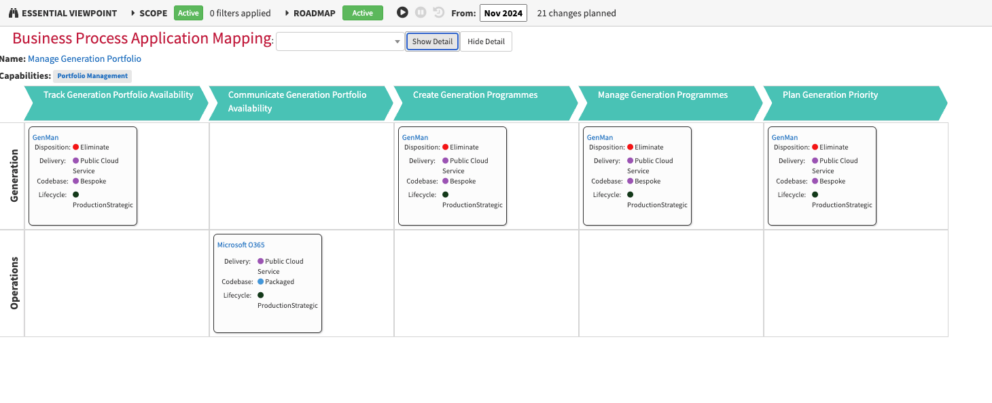992x403 pixels.
Task: Select Communicate Generation Portfolio Availability step
Action: pos(301,102)
